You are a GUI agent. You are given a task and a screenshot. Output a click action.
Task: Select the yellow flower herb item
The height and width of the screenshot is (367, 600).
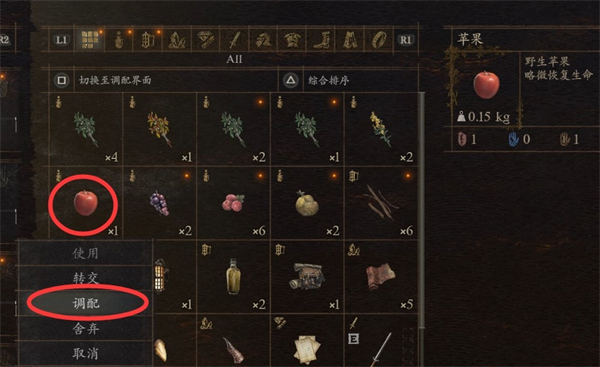tap(381, 129)
